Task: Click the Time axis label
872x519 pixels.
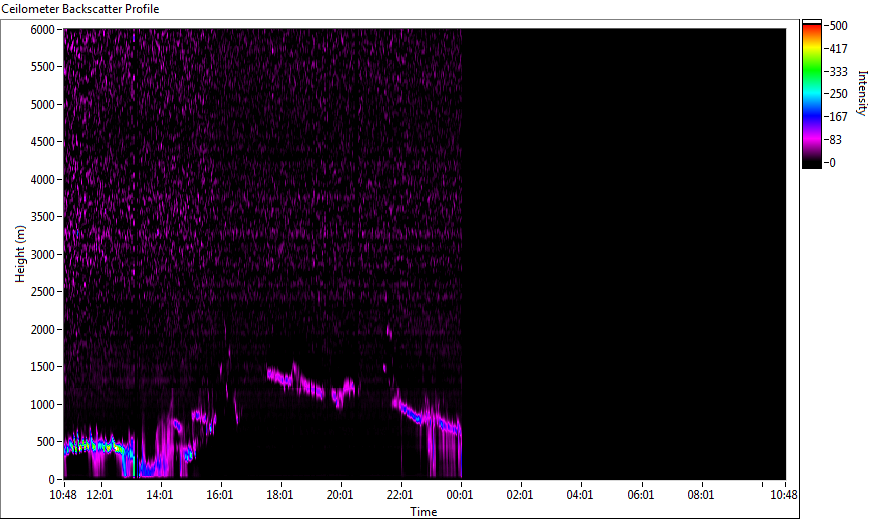Action: click(424, 512)
